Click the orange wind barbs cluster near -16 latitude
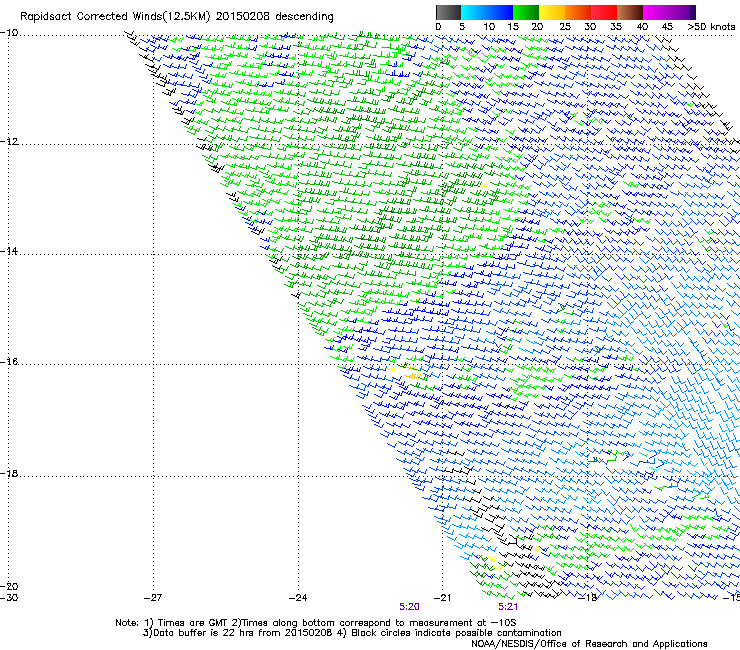This screenshot has height=650, width=740. 412,372
